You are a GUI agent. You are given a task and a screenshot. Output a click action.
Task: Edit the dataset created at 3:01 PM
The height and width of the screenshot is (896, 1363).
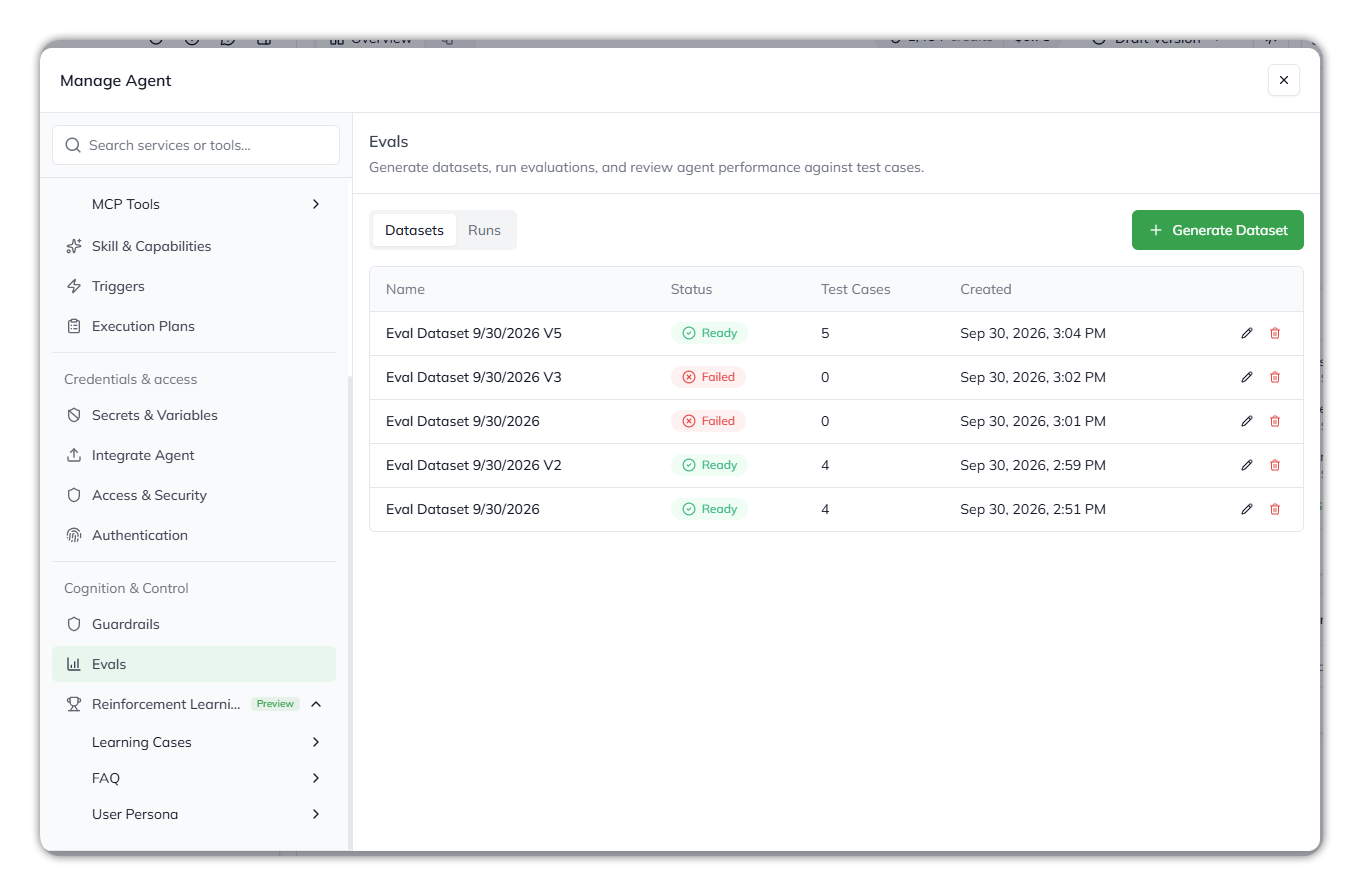point(1247,421)
